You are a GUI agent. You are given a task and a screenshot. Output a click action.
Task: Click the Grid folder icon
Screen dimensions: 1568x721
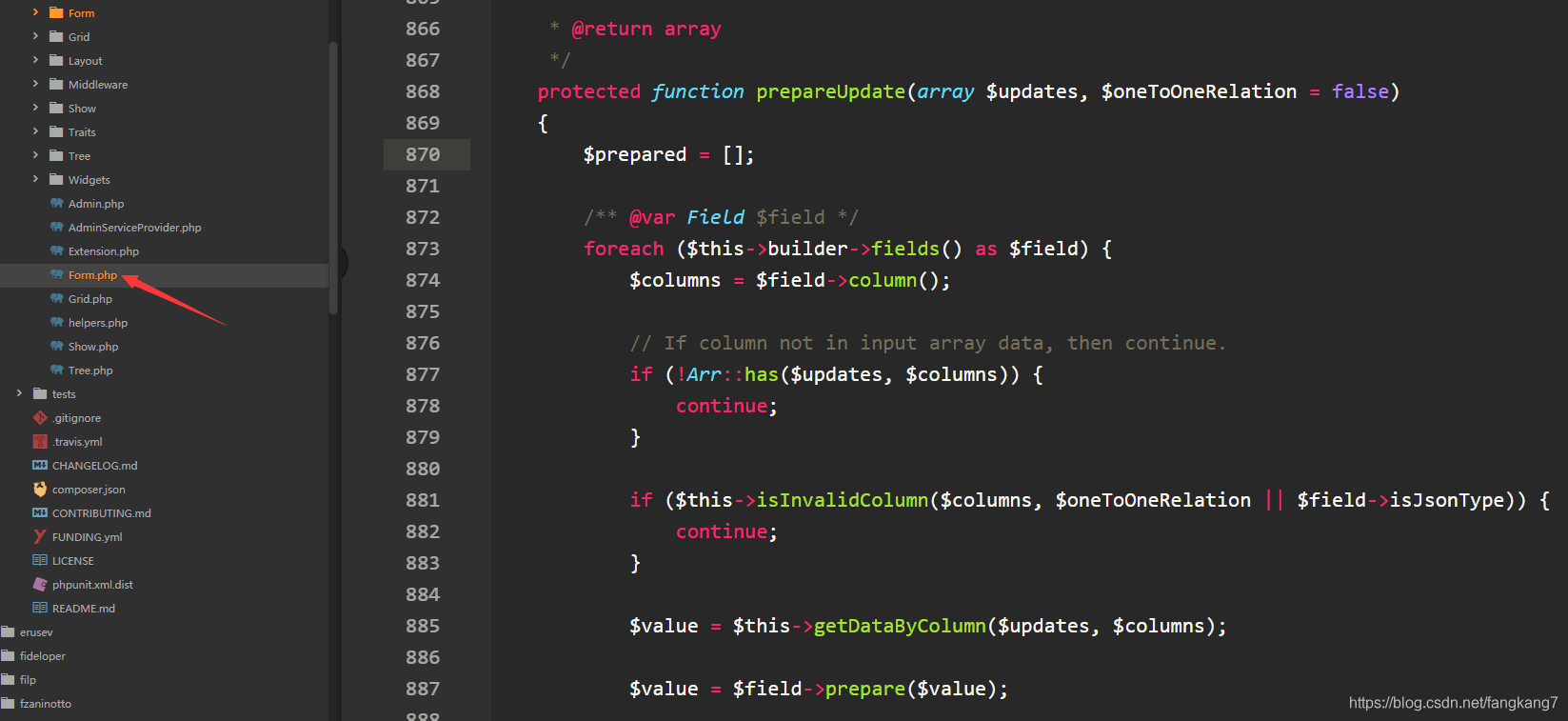(x=56, y=36)
